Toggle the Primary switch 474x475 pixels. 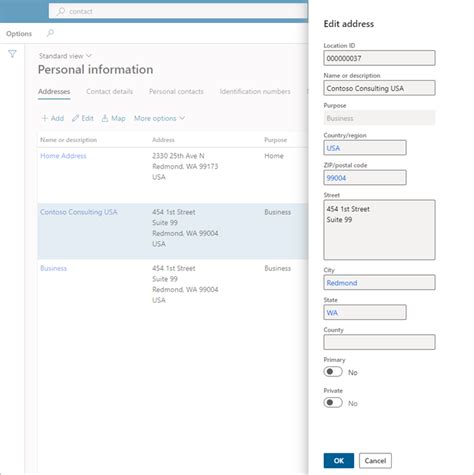333,372
